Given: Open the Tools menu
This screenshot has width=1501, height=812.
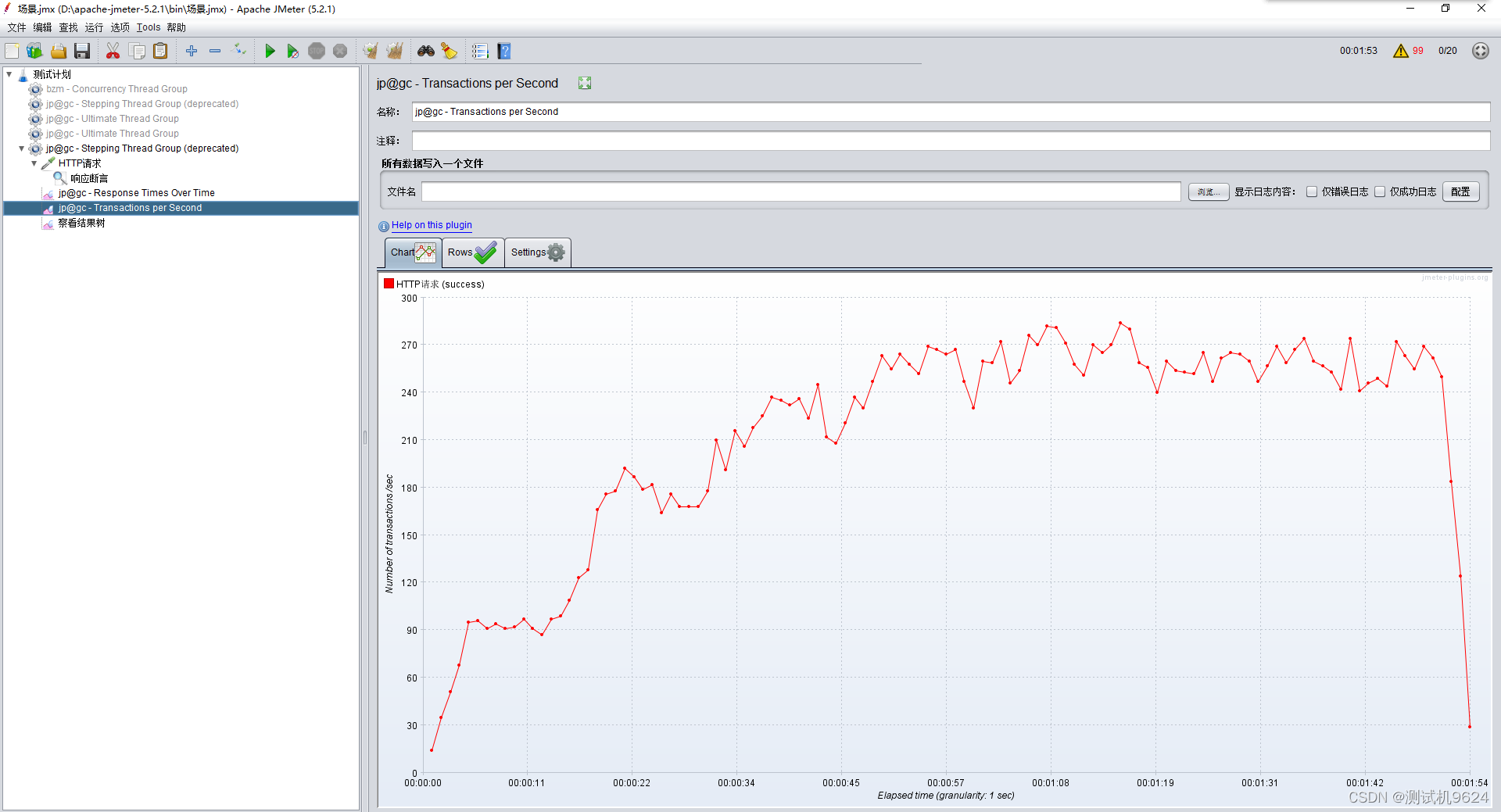Looking at the screenshot, I should click(149, 27).
